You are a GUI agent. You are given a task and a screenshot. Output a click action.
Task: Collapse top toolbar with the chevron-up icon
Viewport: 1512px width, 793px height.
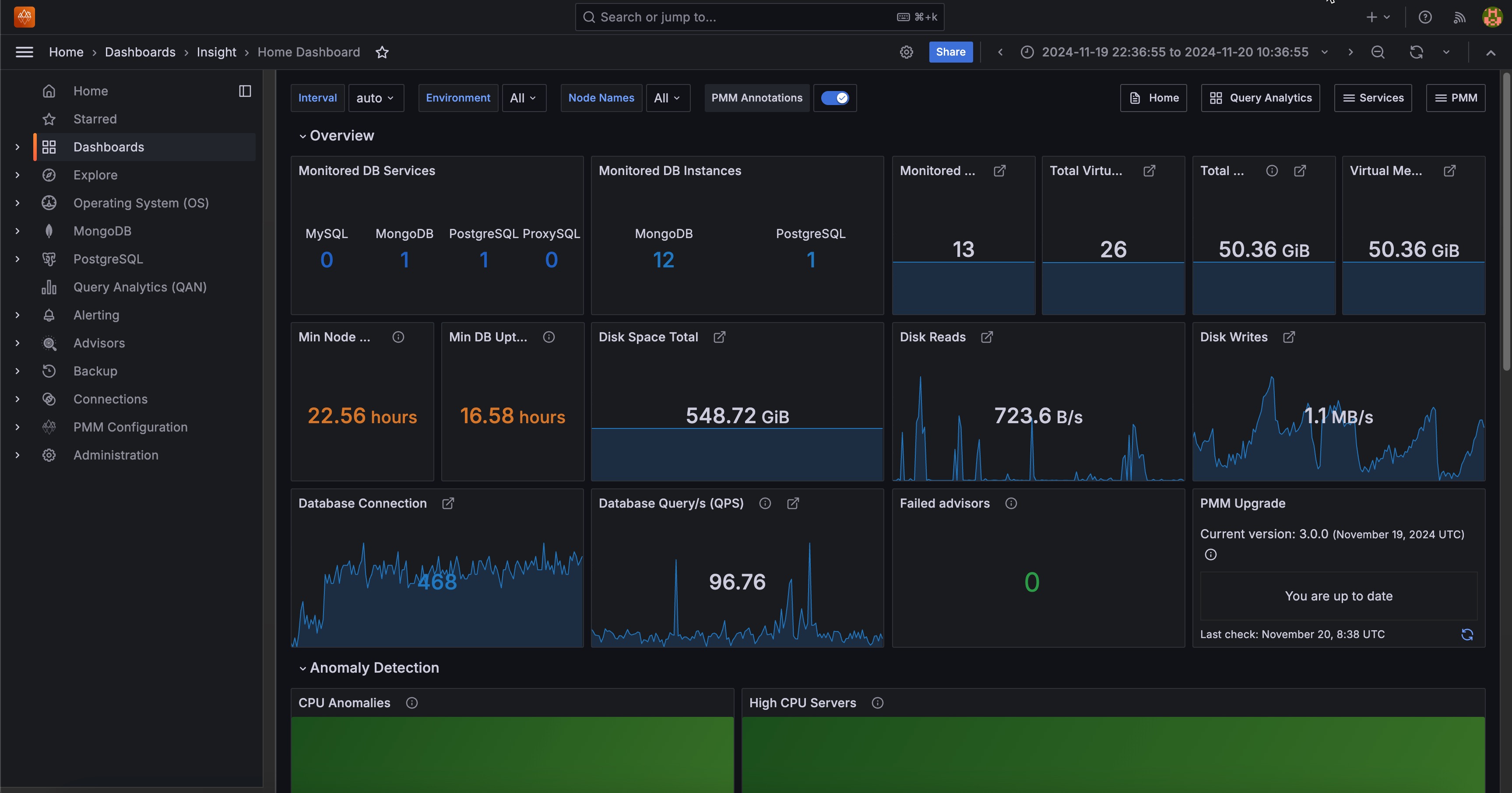(1490, 52)
